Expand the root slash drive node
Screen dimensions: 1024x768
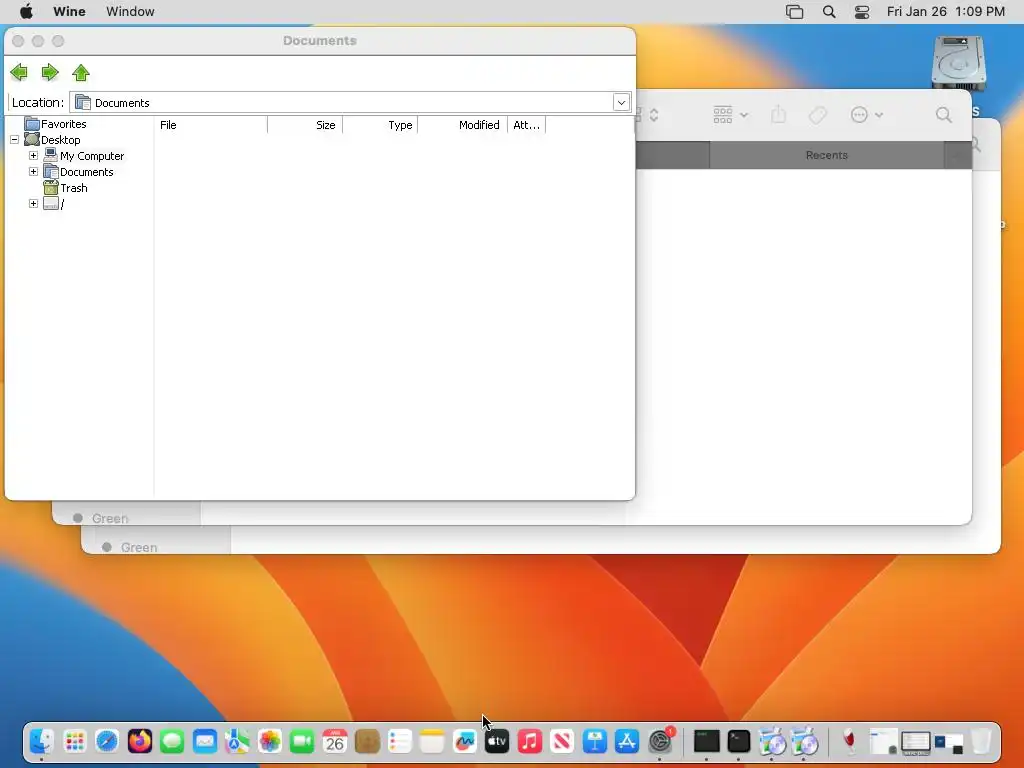point(33,204)
